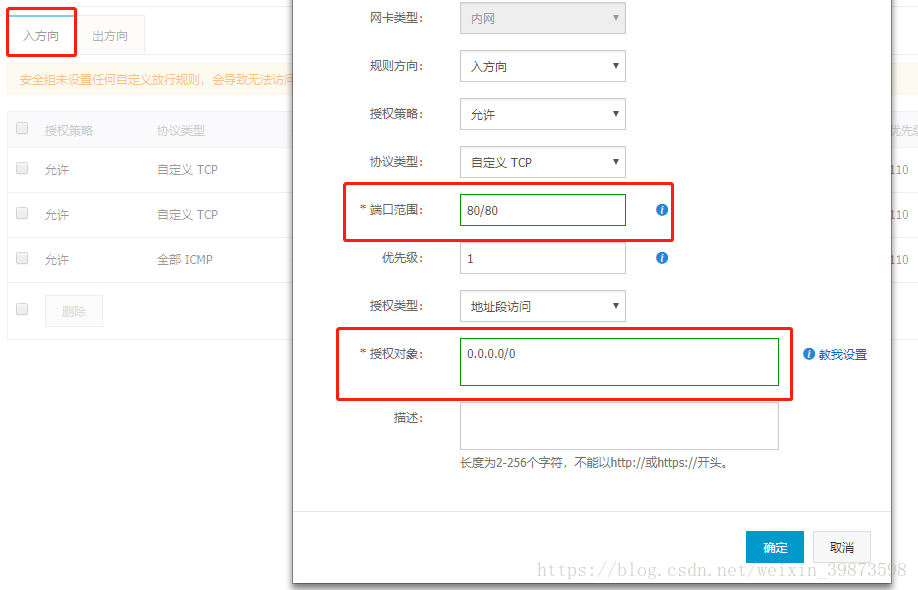Click info icon beside 优先级 field
Viewport: 918px width, 590px height.
point(662,258)
